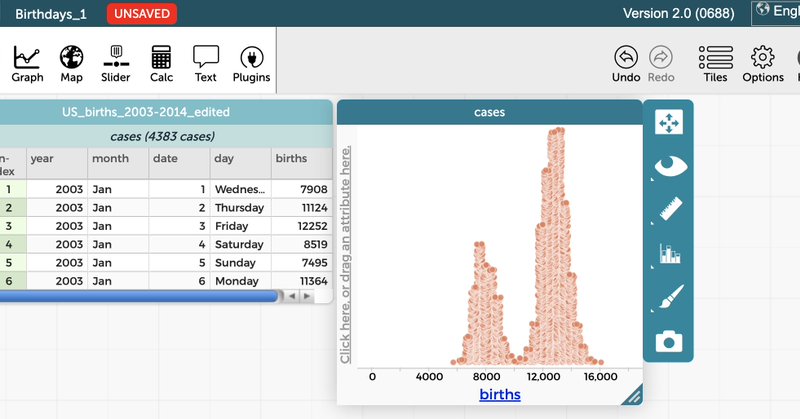The height and width of the screenshot is (419, 800).
Task: Open the Options gear menu
Action: click(x=763, y=64)
